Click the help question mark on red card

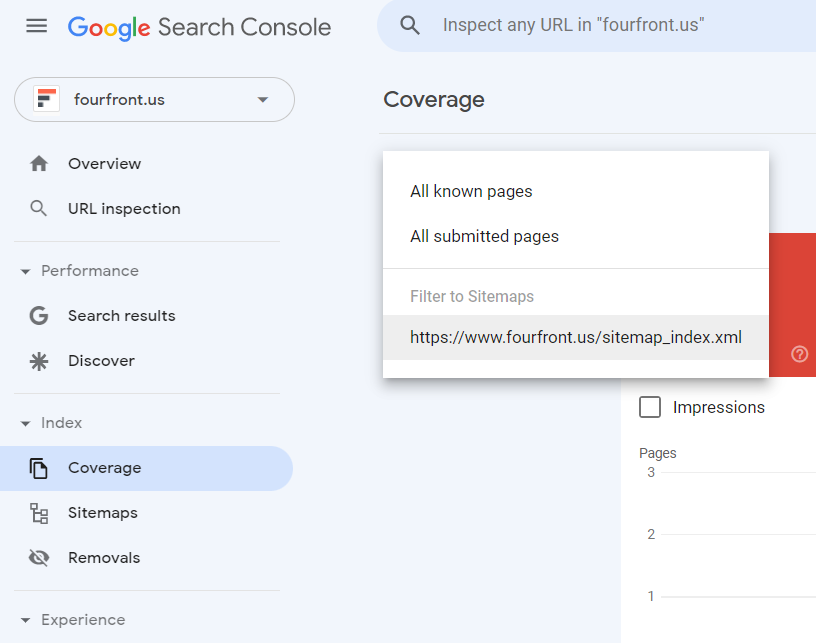click(x=799, y=354)
